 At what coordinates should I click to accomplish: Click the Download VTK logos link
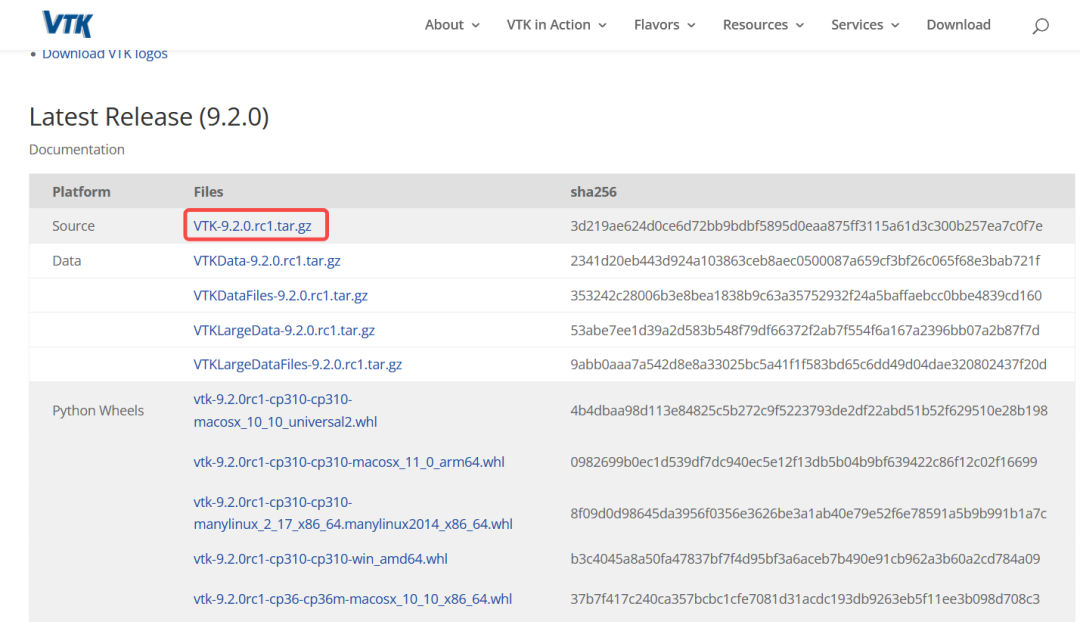click(104, 53)
